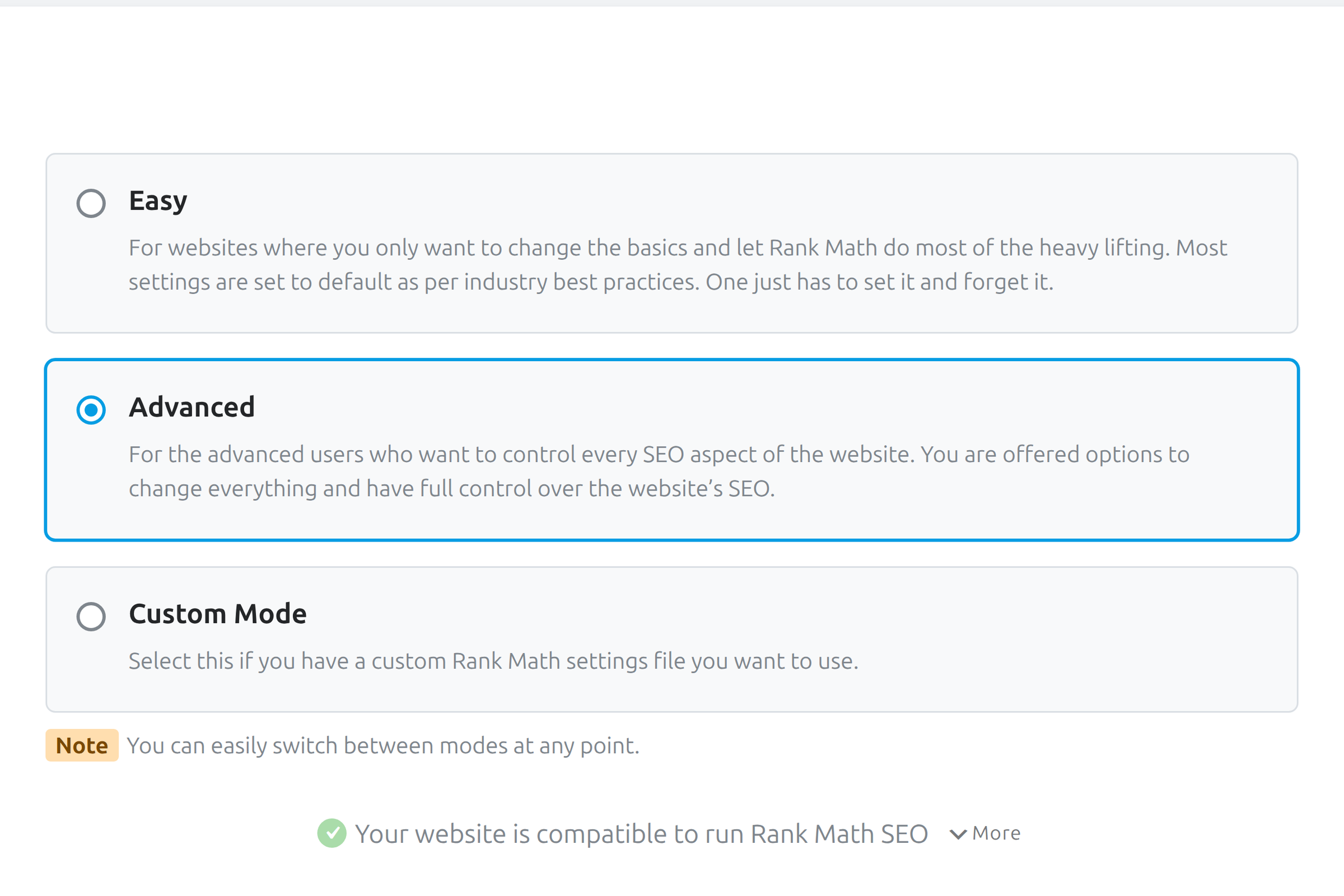Click the Custom Mode heading label

click(x=218, y=614)
